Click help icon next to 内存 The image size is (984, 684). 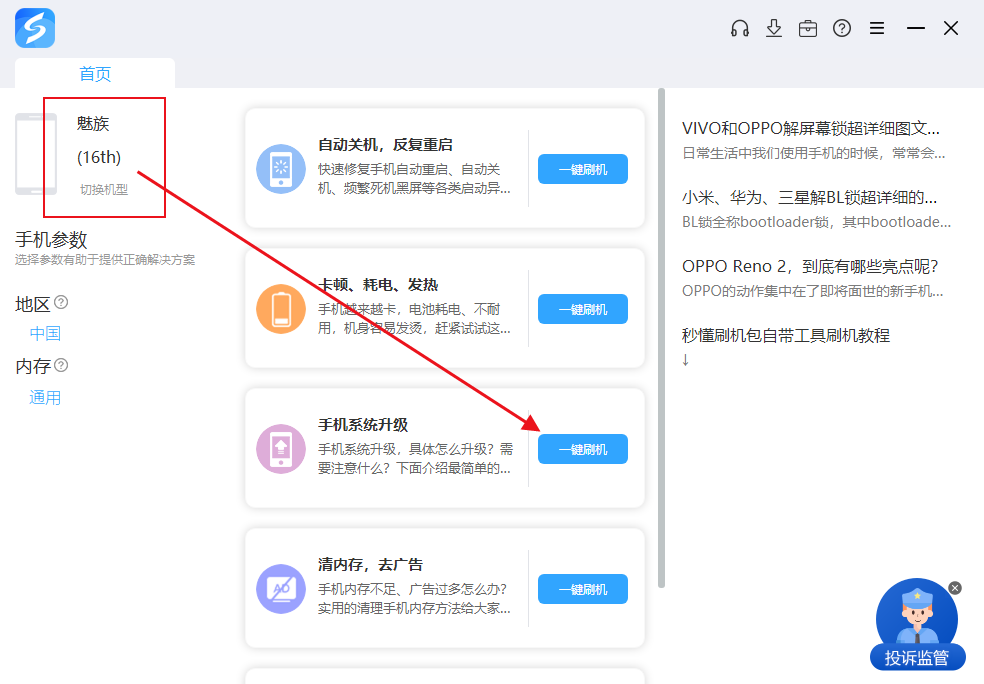coord(61,365)
